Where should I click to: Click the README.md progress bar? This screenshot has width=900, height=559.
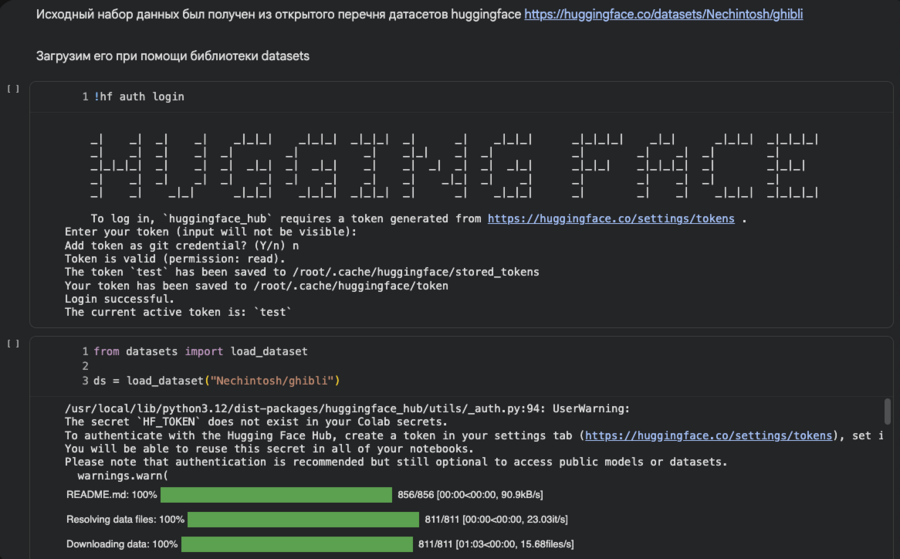[x=276, y=495]
